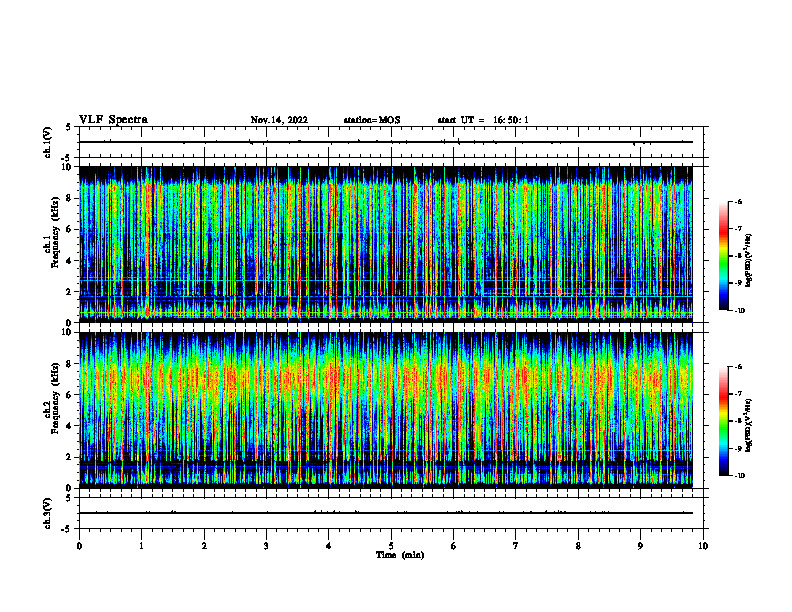This screenshot has height=612, width=792.
Task: Click the "station=MOS" header label
Action: (372, 120)
